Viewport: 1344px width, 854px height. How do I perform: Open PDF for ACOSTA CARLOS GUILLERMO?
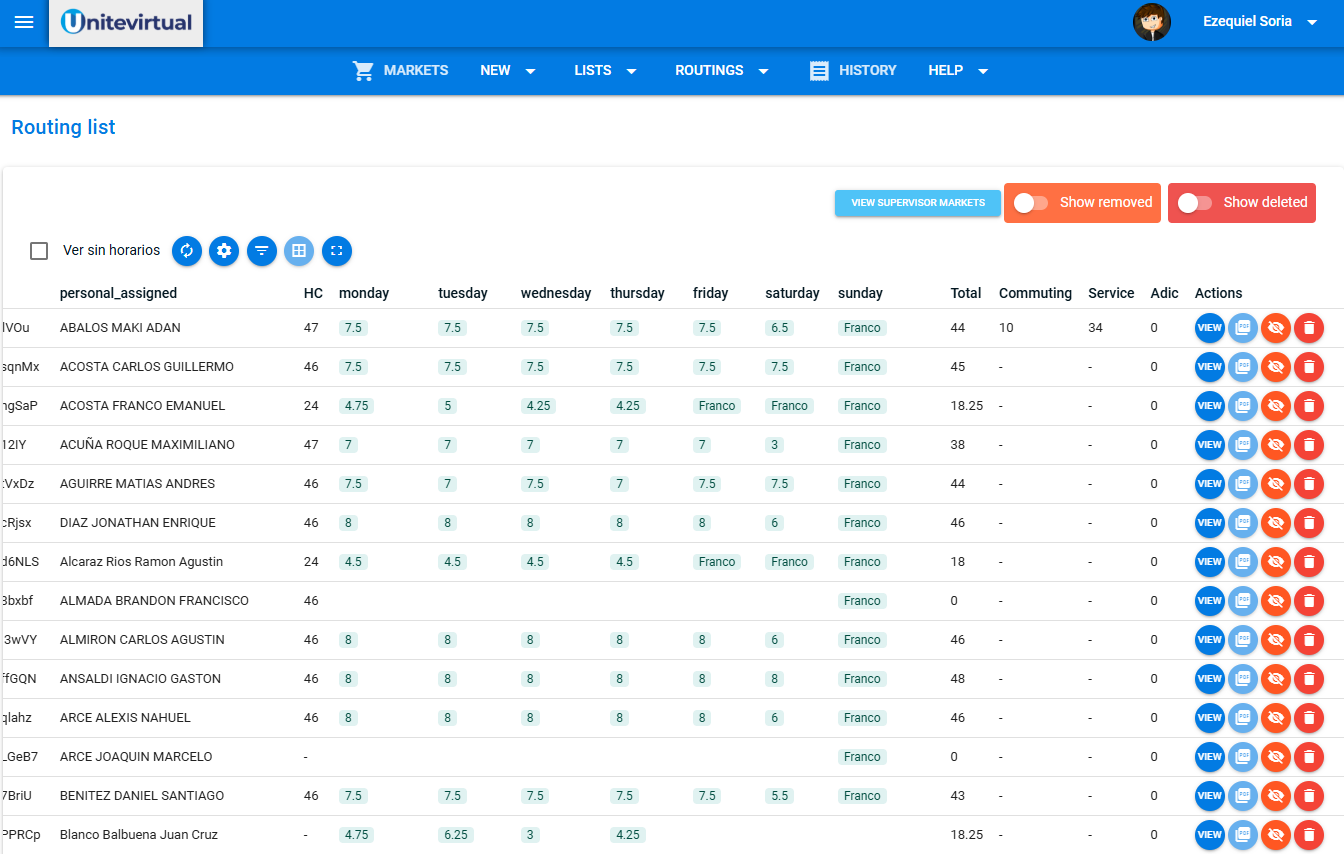click(x=1243, y=367)
